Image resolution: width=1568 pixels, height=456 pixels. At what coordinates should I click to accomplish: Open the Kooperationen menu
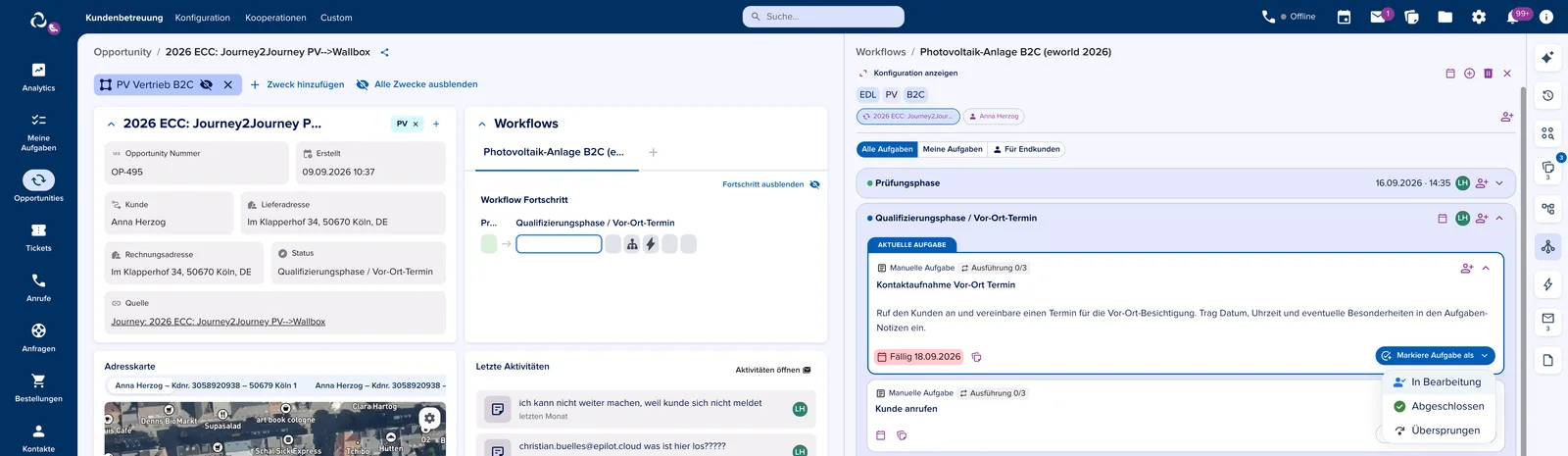coord(275,18)
